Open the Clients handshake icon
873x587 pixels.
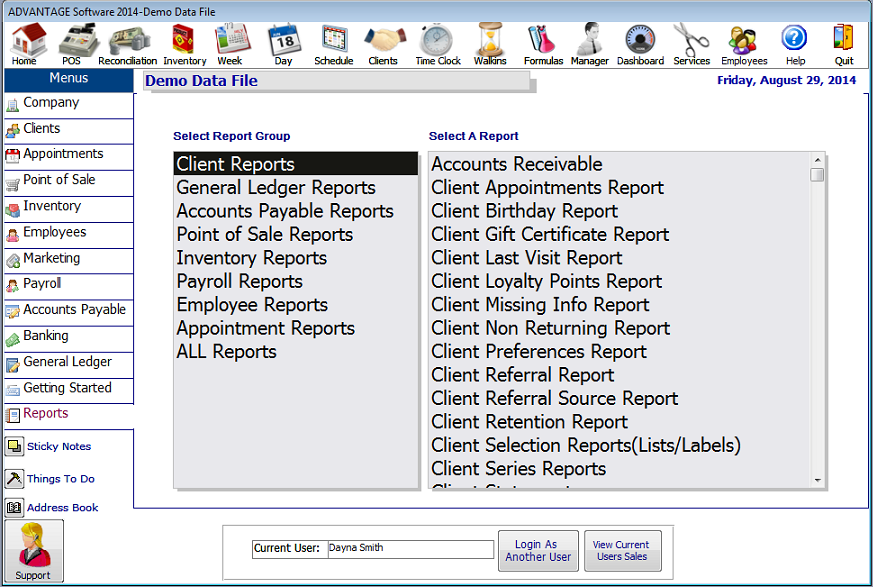coord(384,45)
